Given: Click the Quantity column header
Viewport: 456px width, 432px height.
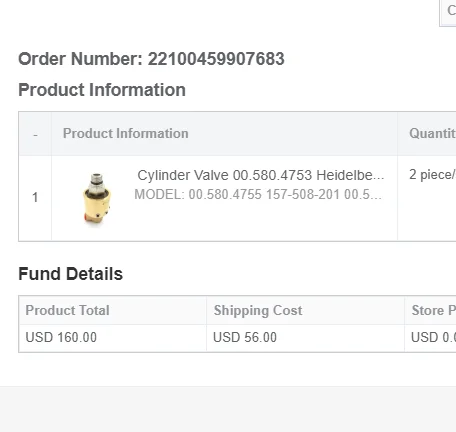Looking at the screenshot, I should [x=432, y=133].
